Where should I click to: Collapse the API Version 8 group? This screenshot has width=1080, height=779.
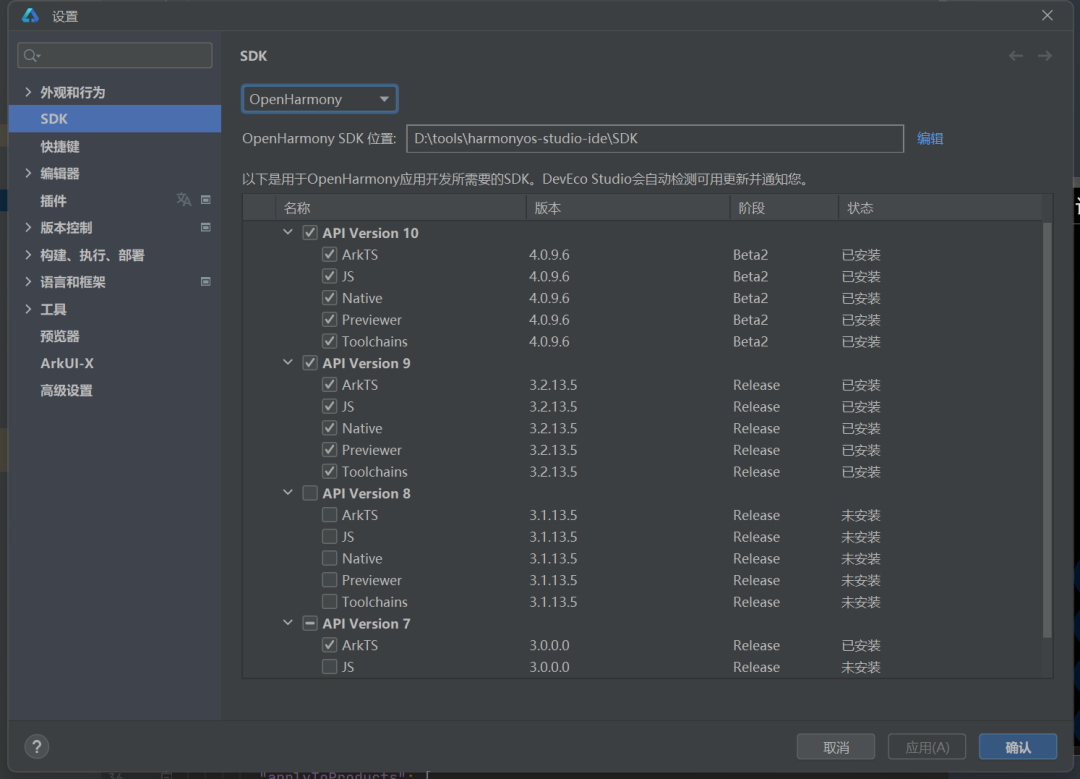(x=288, y=493)
